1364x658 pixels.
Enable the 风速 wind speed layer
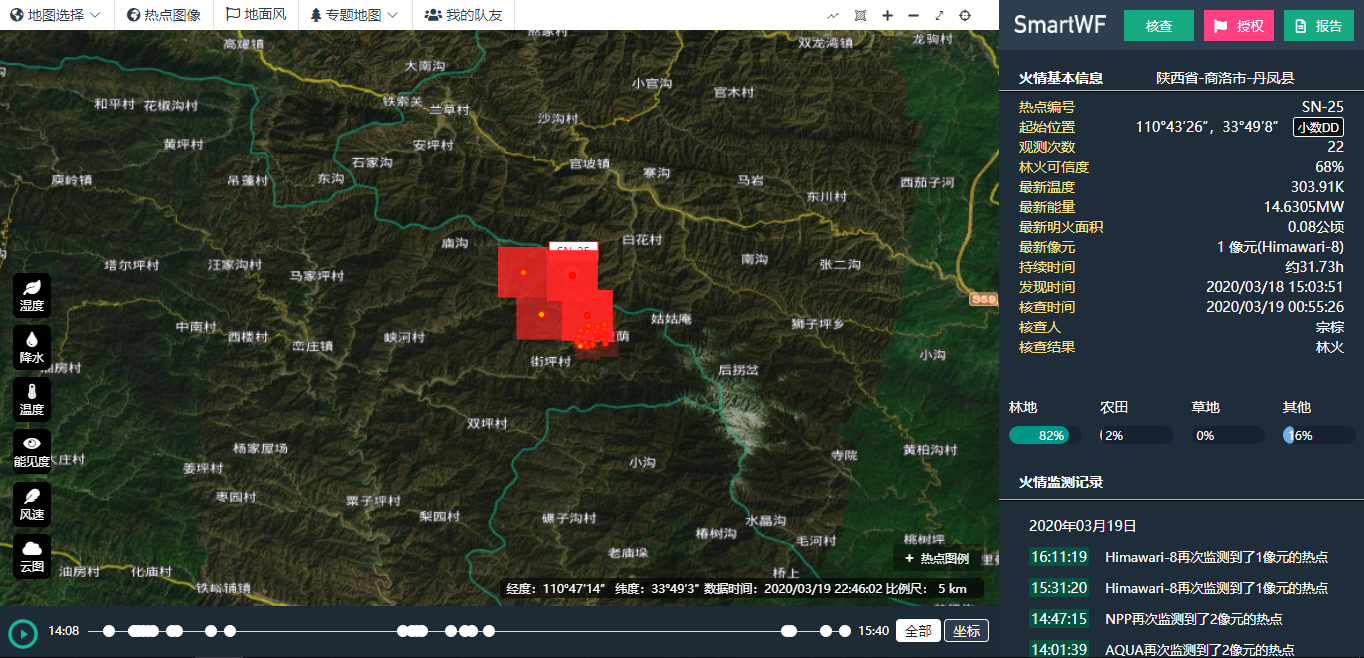point(32,504)
